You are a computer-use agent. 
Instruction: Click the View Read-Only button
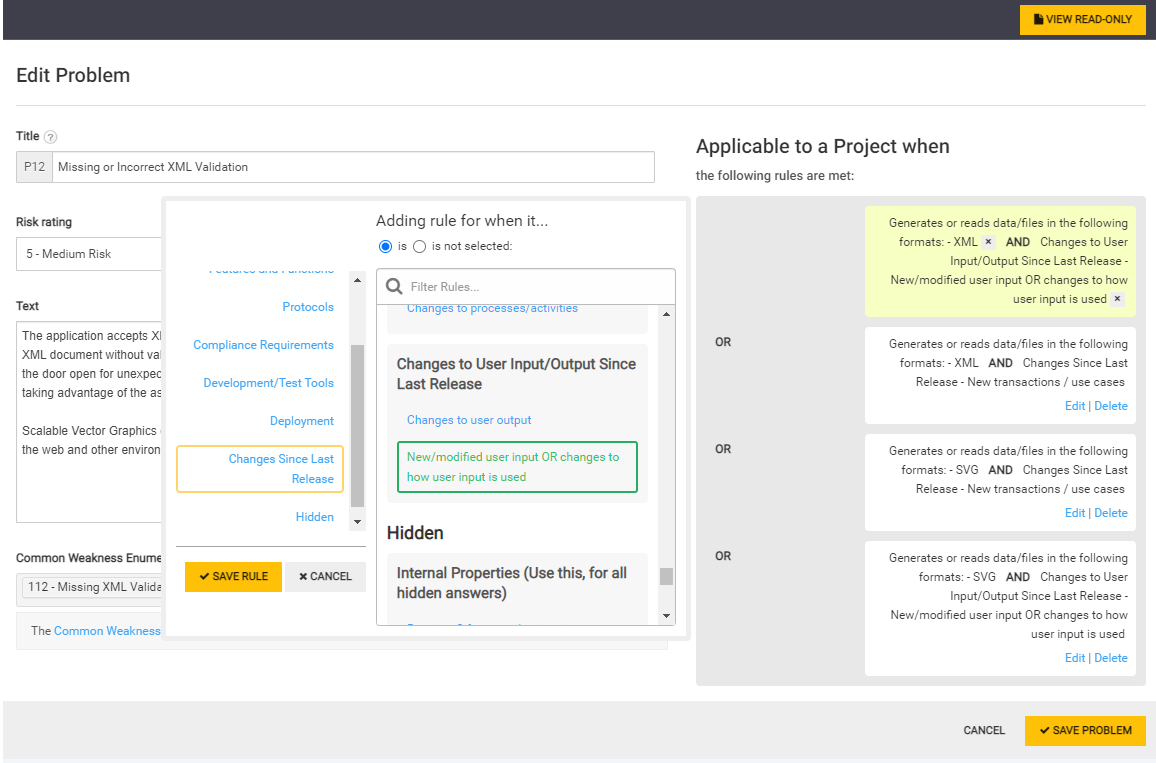(1082, 20)
